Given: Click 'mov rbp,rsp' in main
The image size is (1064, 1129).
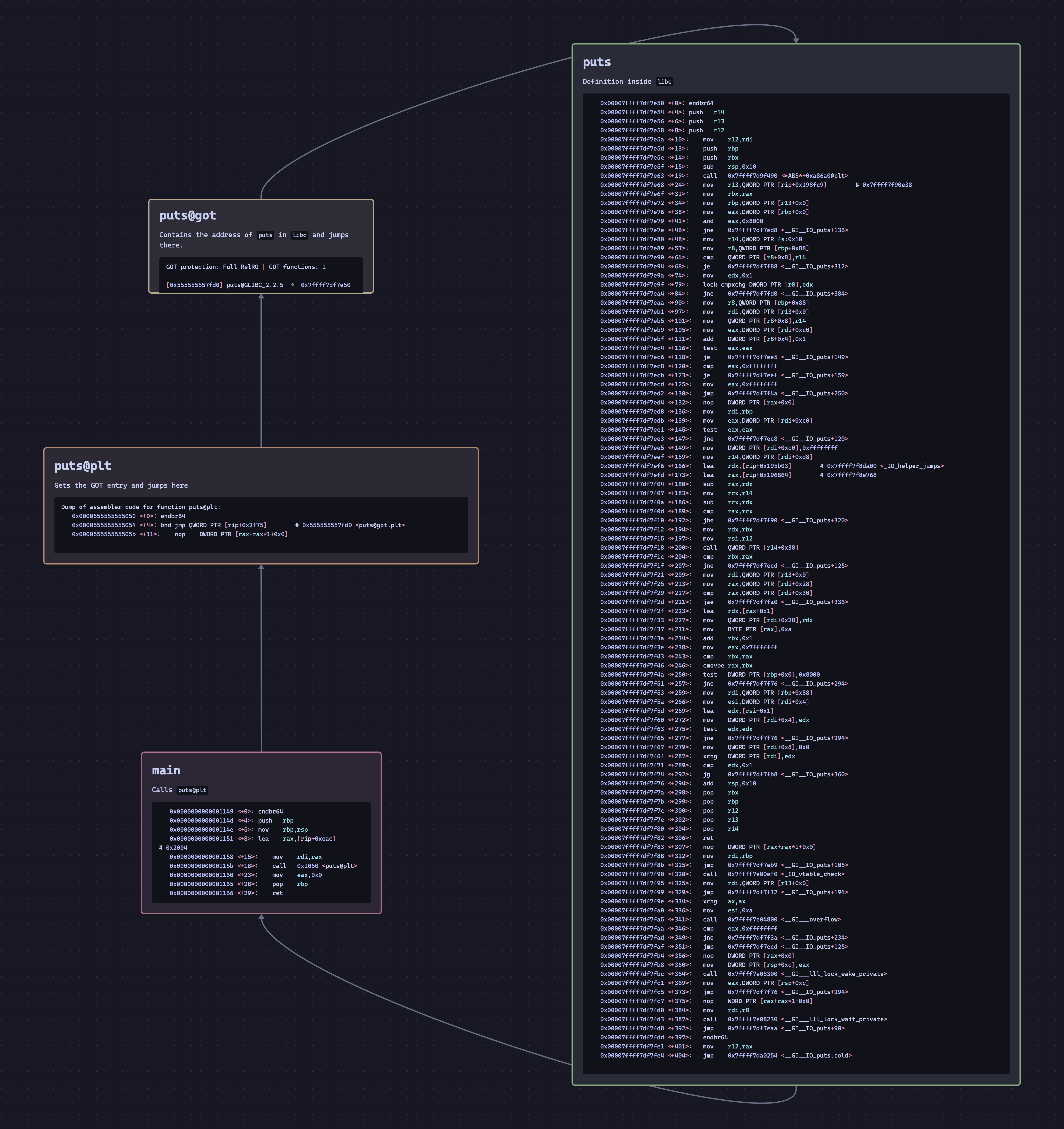Looking at the screenshot, I should click(283, 830).
